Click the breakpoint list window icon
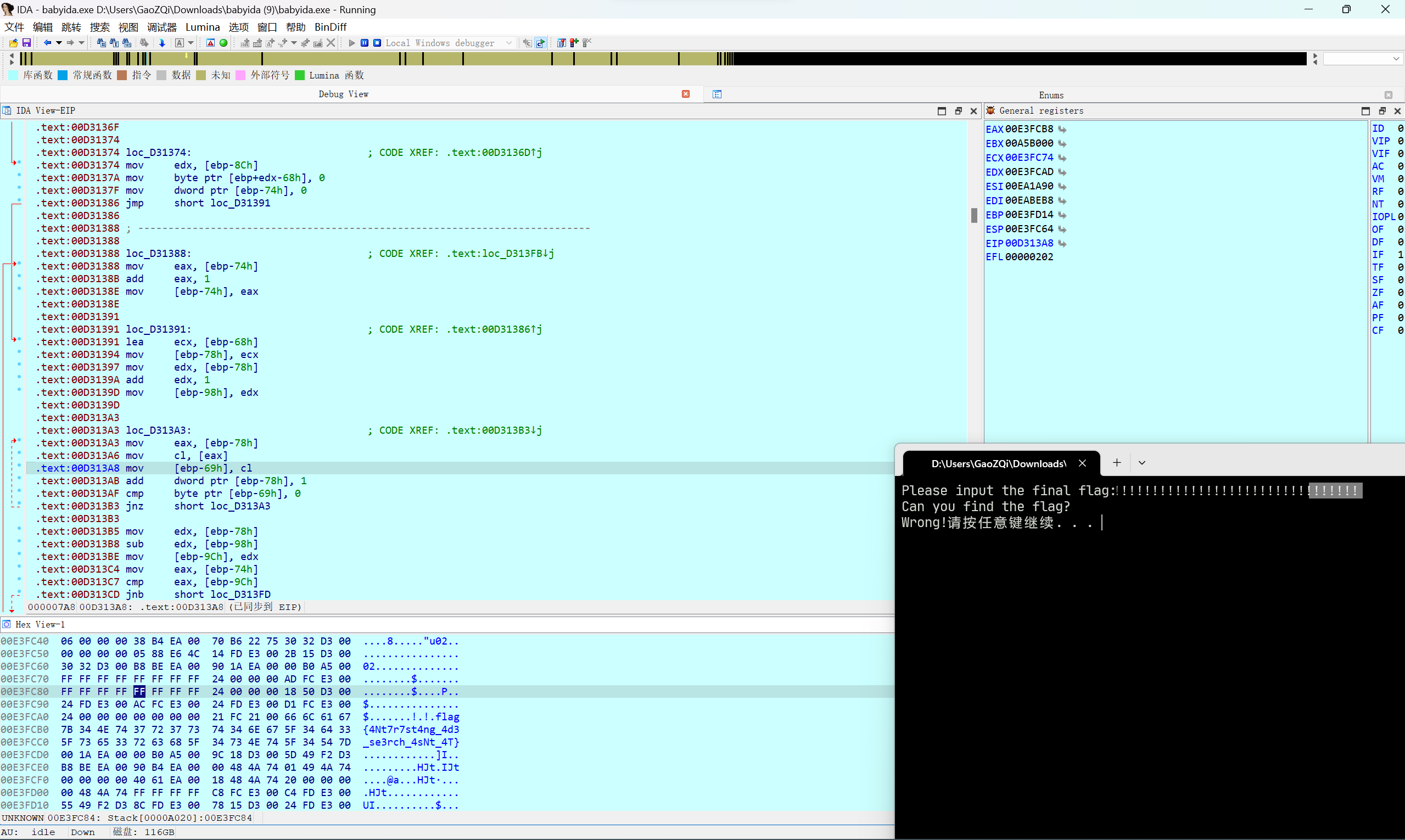The image size is (1405, 840). [x=562, y=43]
